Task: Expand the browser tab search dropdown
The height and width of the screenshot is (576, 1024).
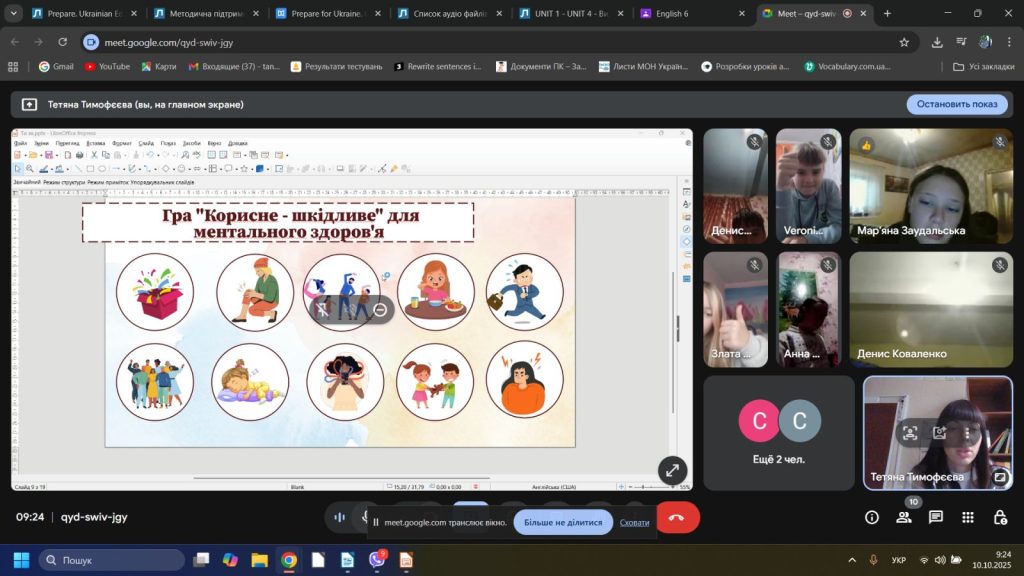Action: coord(14,14)
